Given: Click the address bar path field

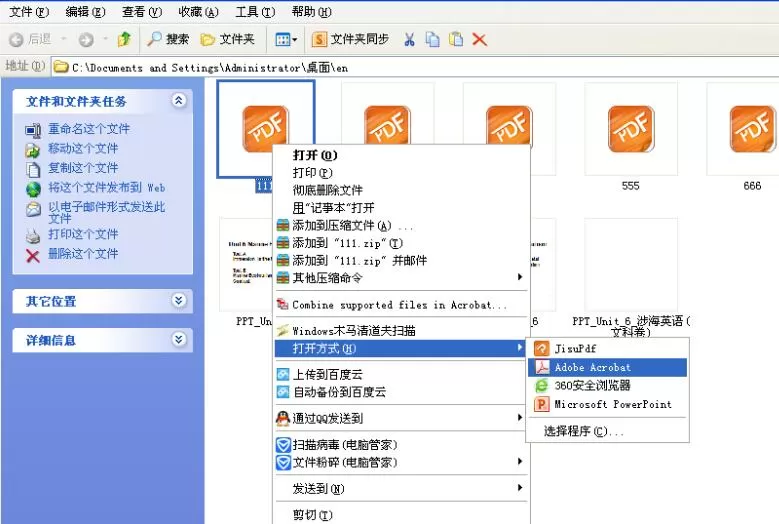Looking at the screenshot, I should click(x=415, y=67).
